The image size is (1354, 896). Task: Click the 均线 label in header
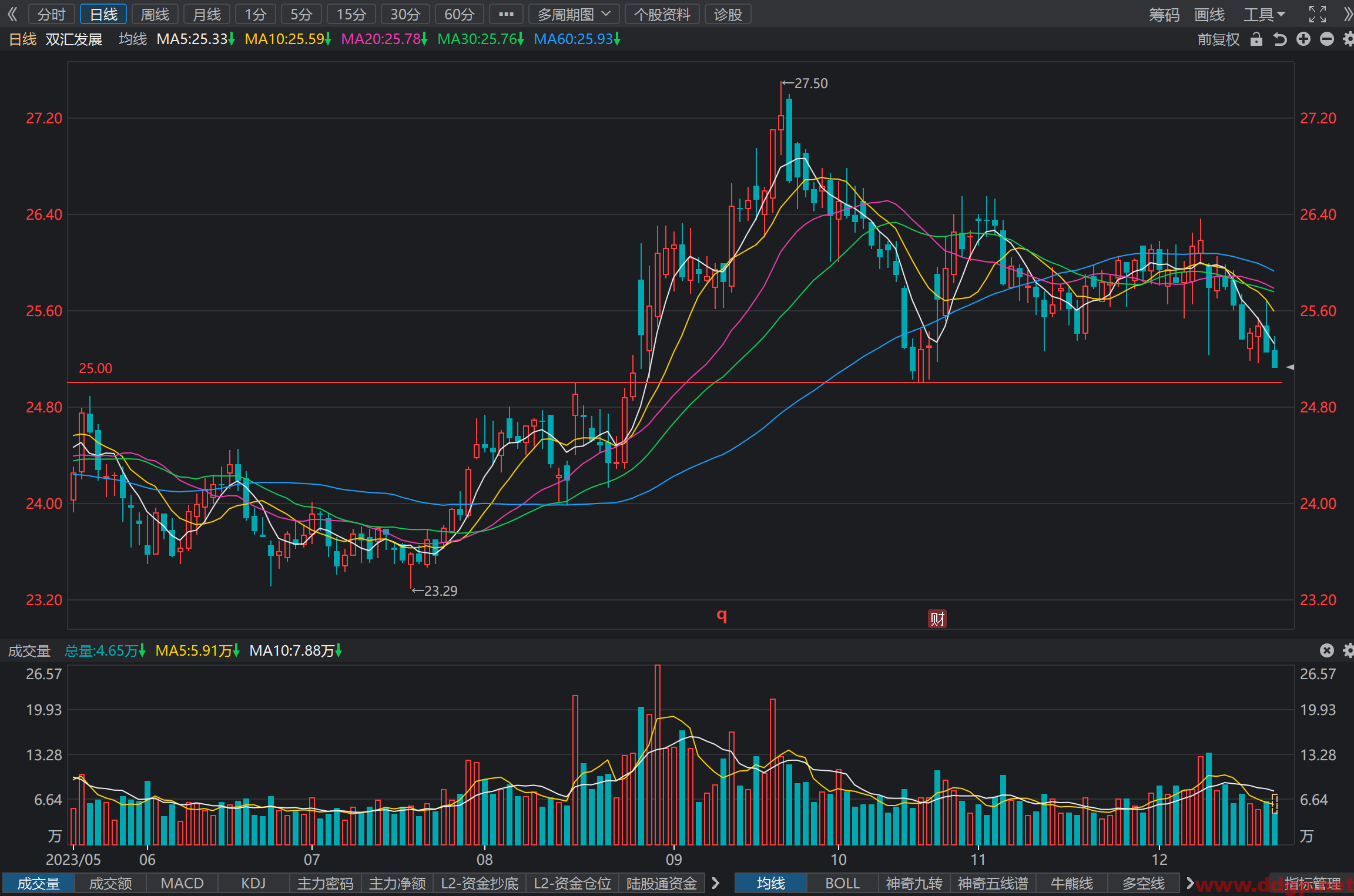click(133, 39)
